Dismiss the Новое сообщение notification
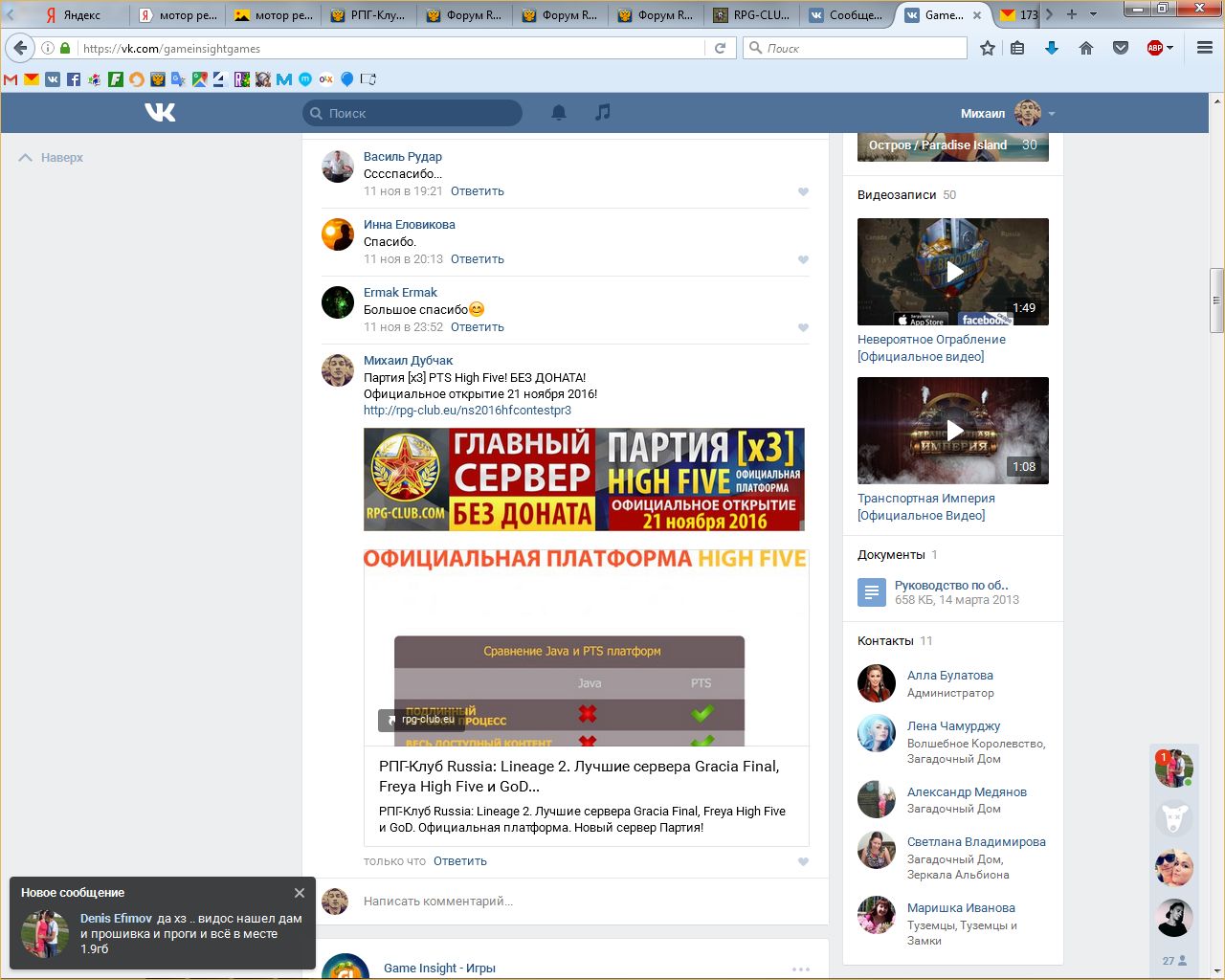 point(300,893)
